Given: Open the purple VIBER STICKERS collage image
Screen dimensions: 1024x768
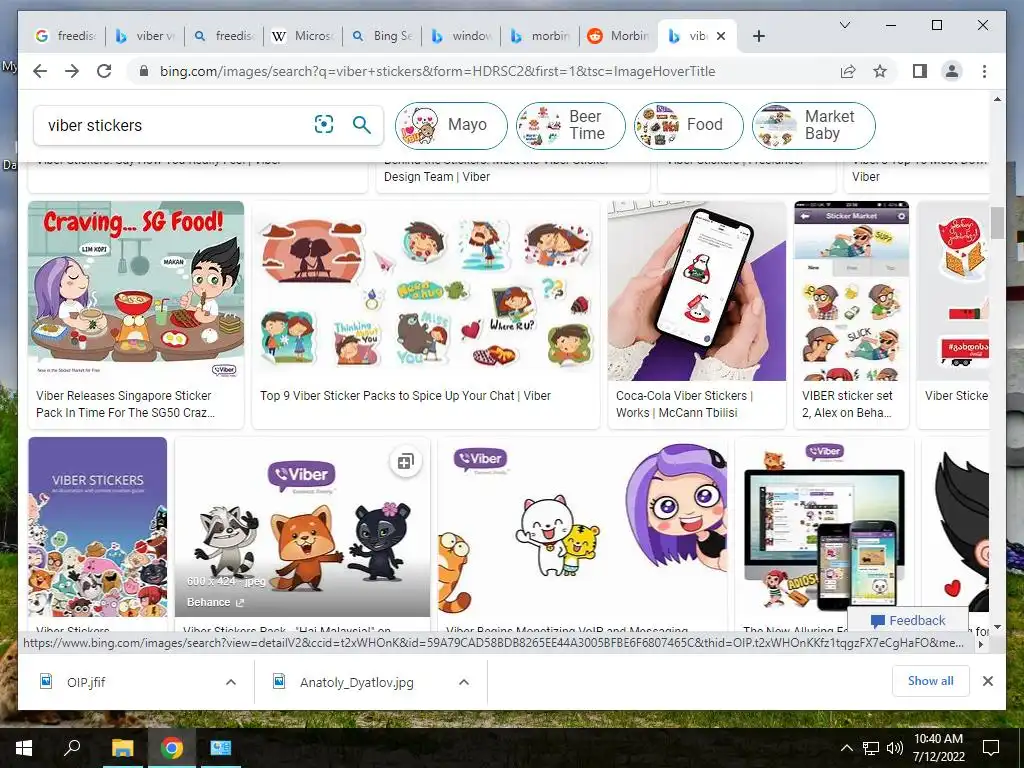Looking at the screenshot, I should [98, 527].
